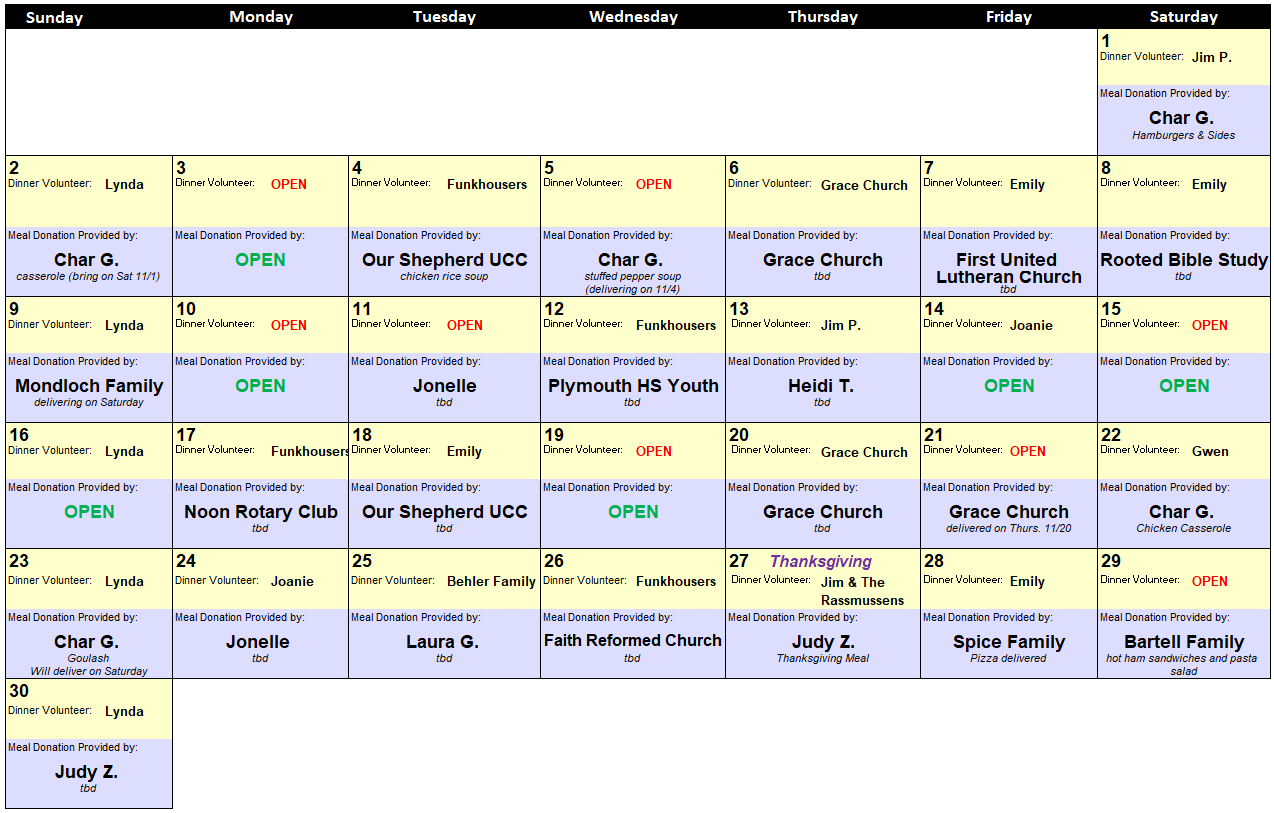Select the Spice Family donation entry
This screenshot has width=1274, height=813.
(x=1008, y=642)
